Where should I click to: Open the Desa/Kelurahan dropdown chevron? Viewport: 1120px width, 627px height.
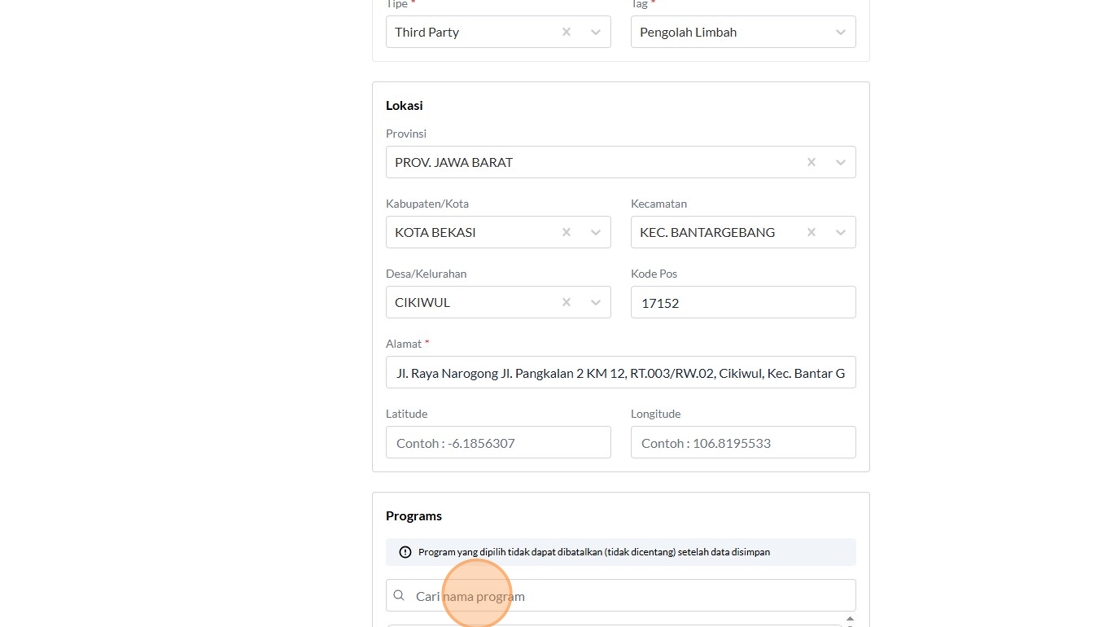595,302
